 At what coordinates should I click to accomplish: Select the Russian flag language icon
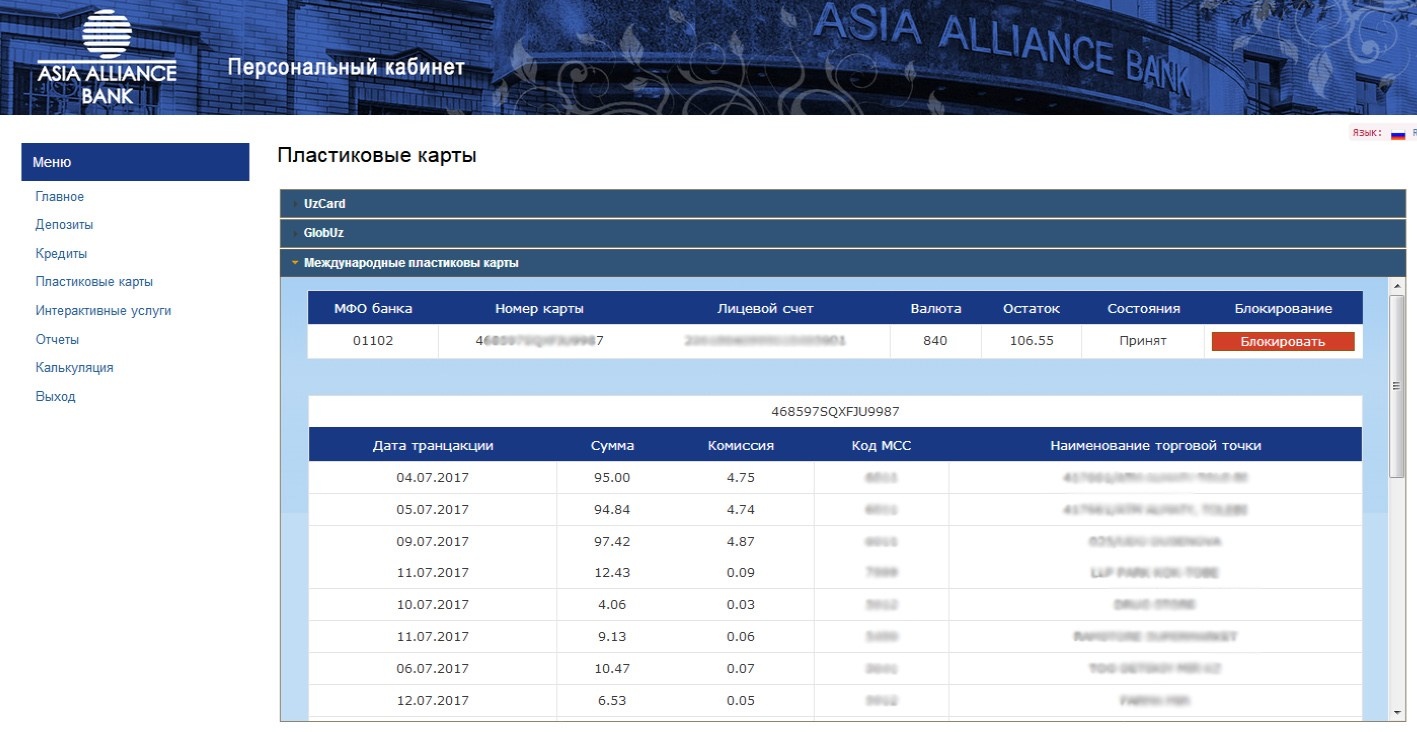pos(1398,134)
